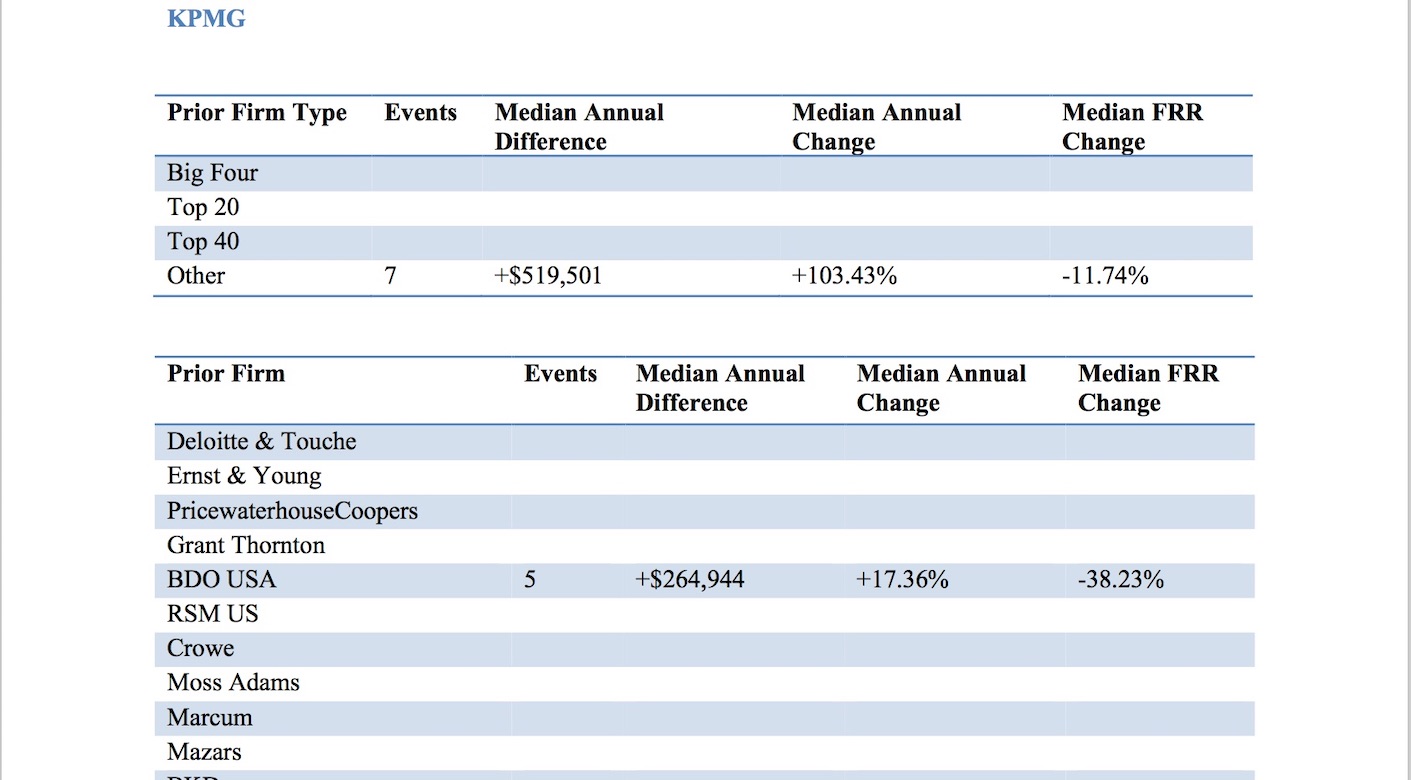Viewport: 1411px width, 780px height.
Task: Select the +$264,944 value in BDO row
Action: click(690, 580)
